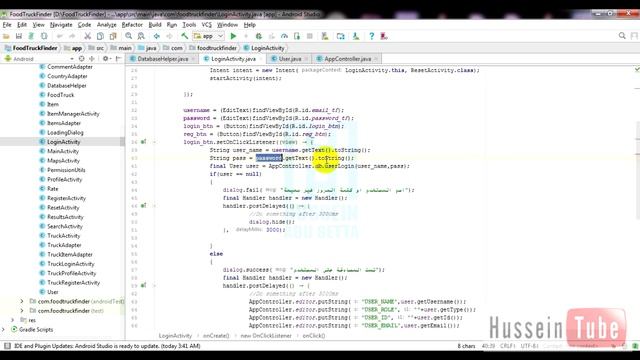
Task: Collapse the login_btn.setOnClickListener code fold
Action: click(x=154, y=142)
